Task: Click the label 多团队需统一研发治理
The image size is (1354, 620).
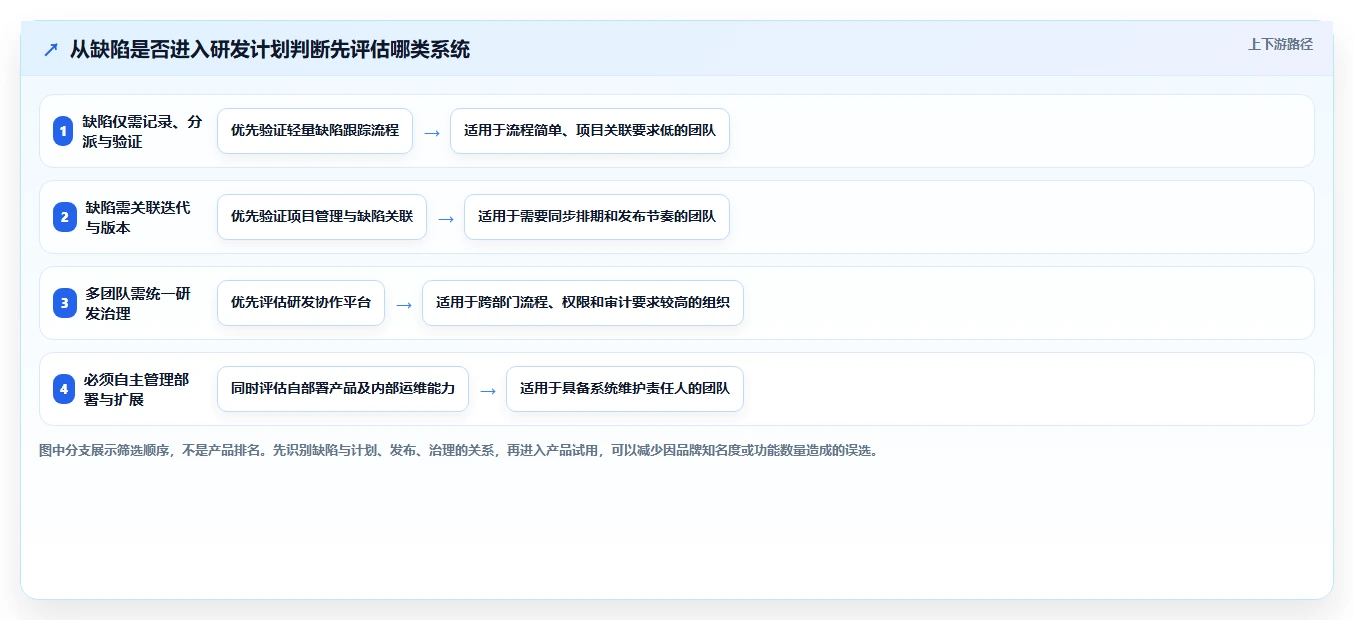Action: (138, 303)
